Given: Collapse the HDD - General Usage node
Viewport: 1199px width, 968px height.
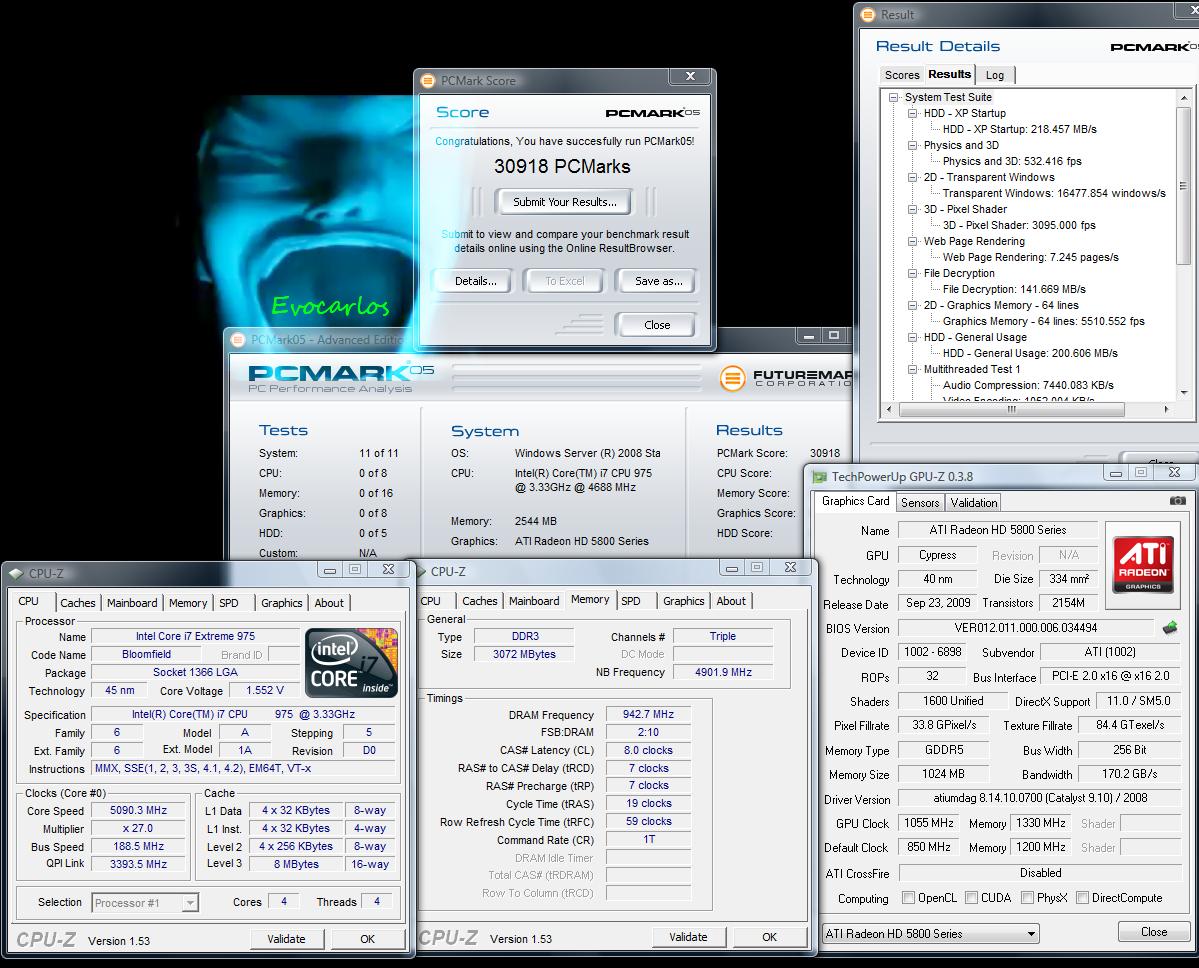Looking at the screenshot, I should pos(912,337).
